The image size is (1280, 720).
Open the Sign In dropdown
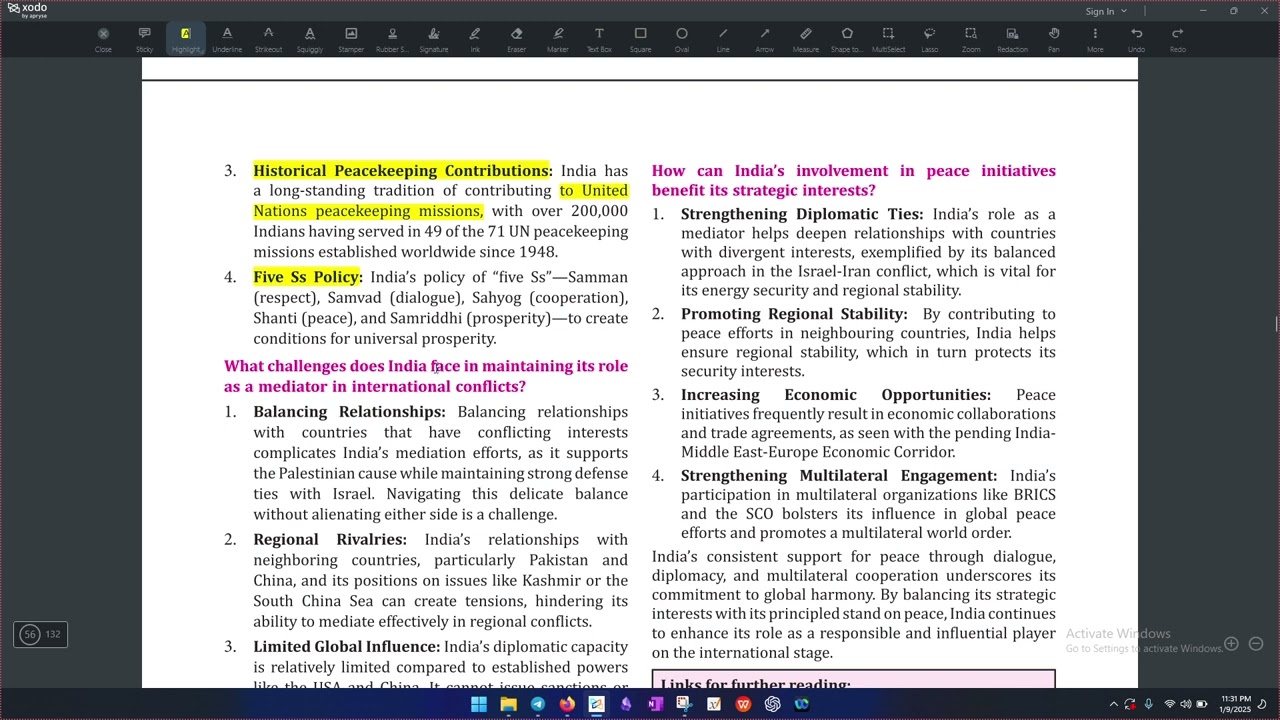coord(1106,11)
